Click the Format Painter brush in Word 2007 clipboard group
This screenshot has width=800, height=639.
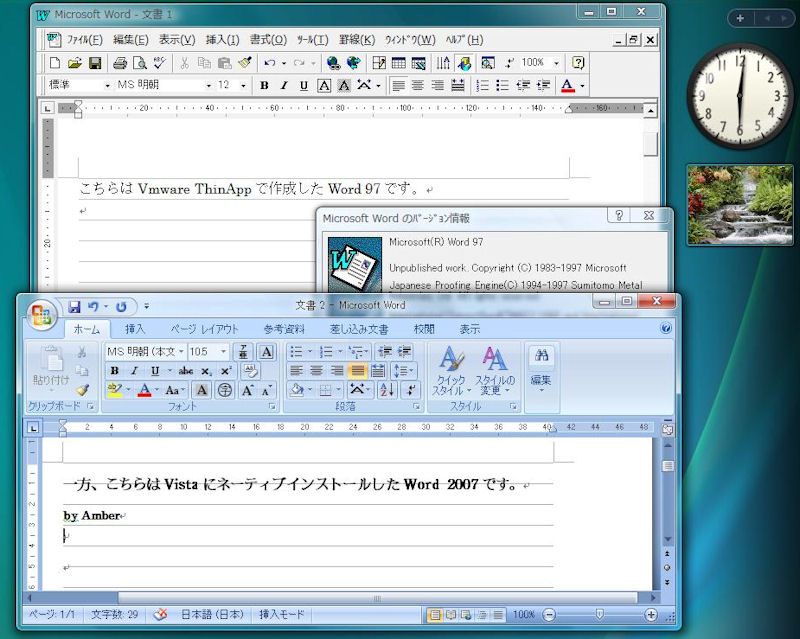82,390
